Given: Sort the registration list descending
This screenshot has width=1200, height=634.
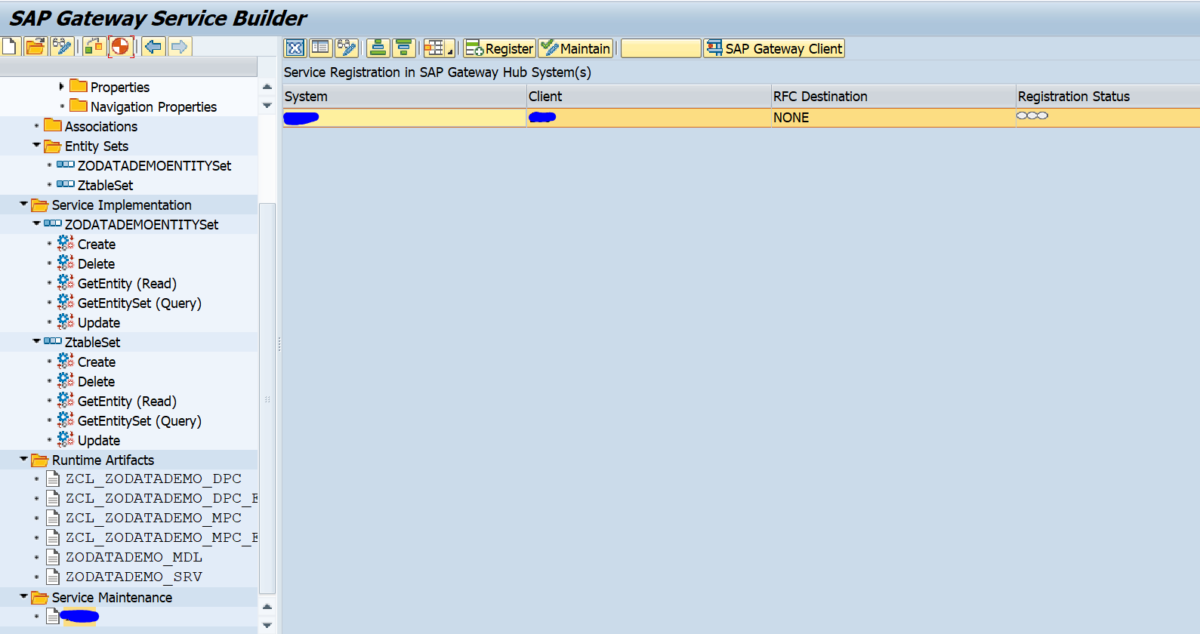Looking at the screenshot, I should pyautogui.click(x=402, y=47).
